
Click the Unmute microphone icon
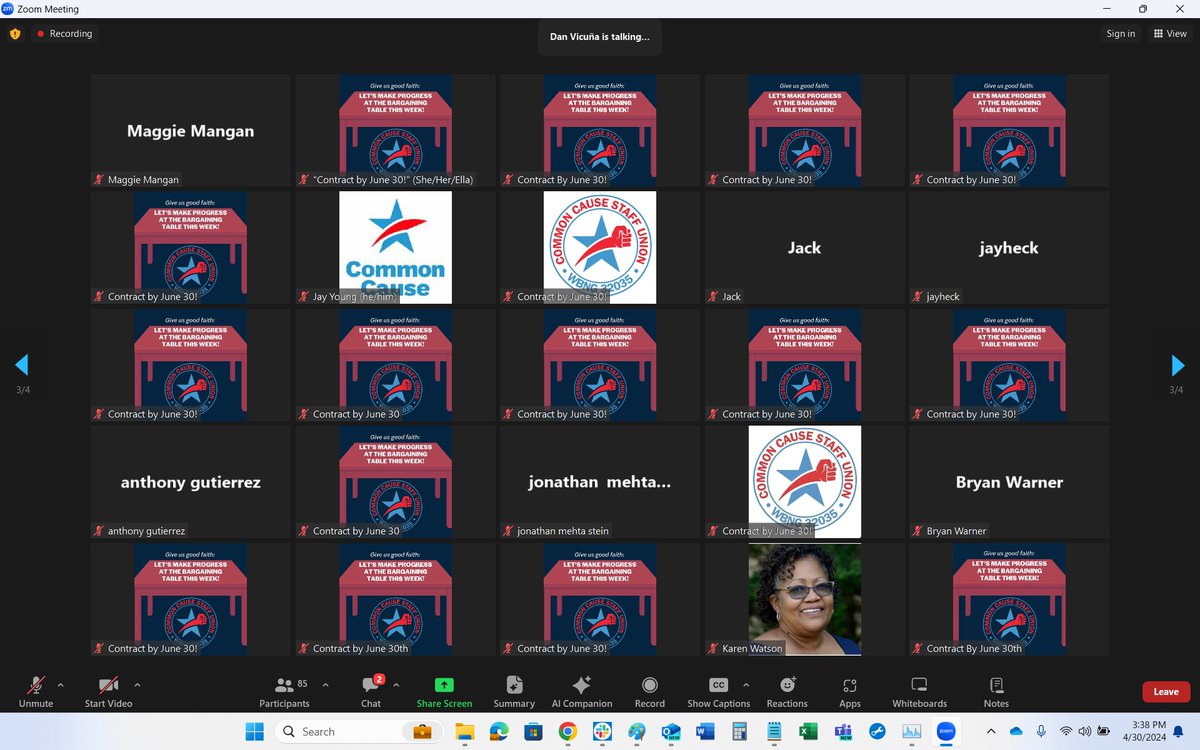point(36,685)
